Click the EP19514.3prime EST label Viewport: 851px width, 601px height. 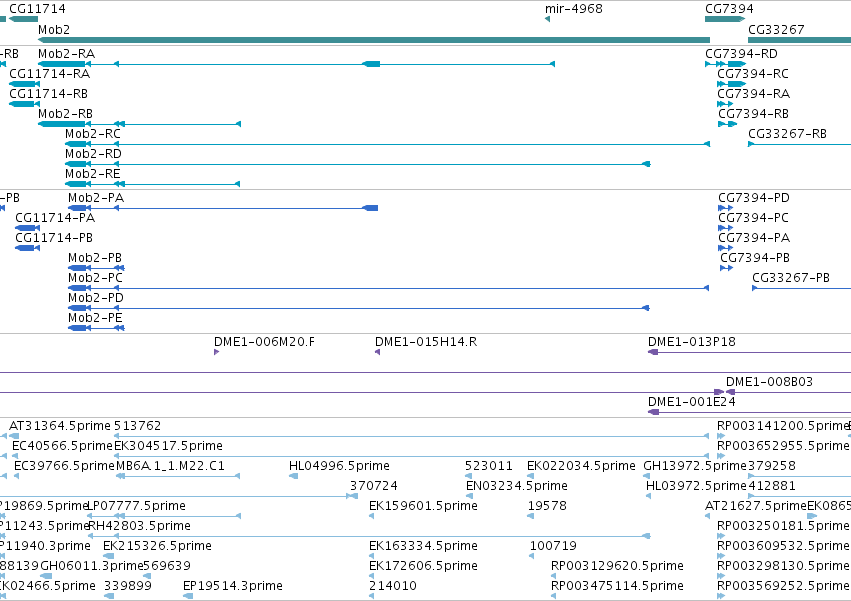(x=232, y=586)
